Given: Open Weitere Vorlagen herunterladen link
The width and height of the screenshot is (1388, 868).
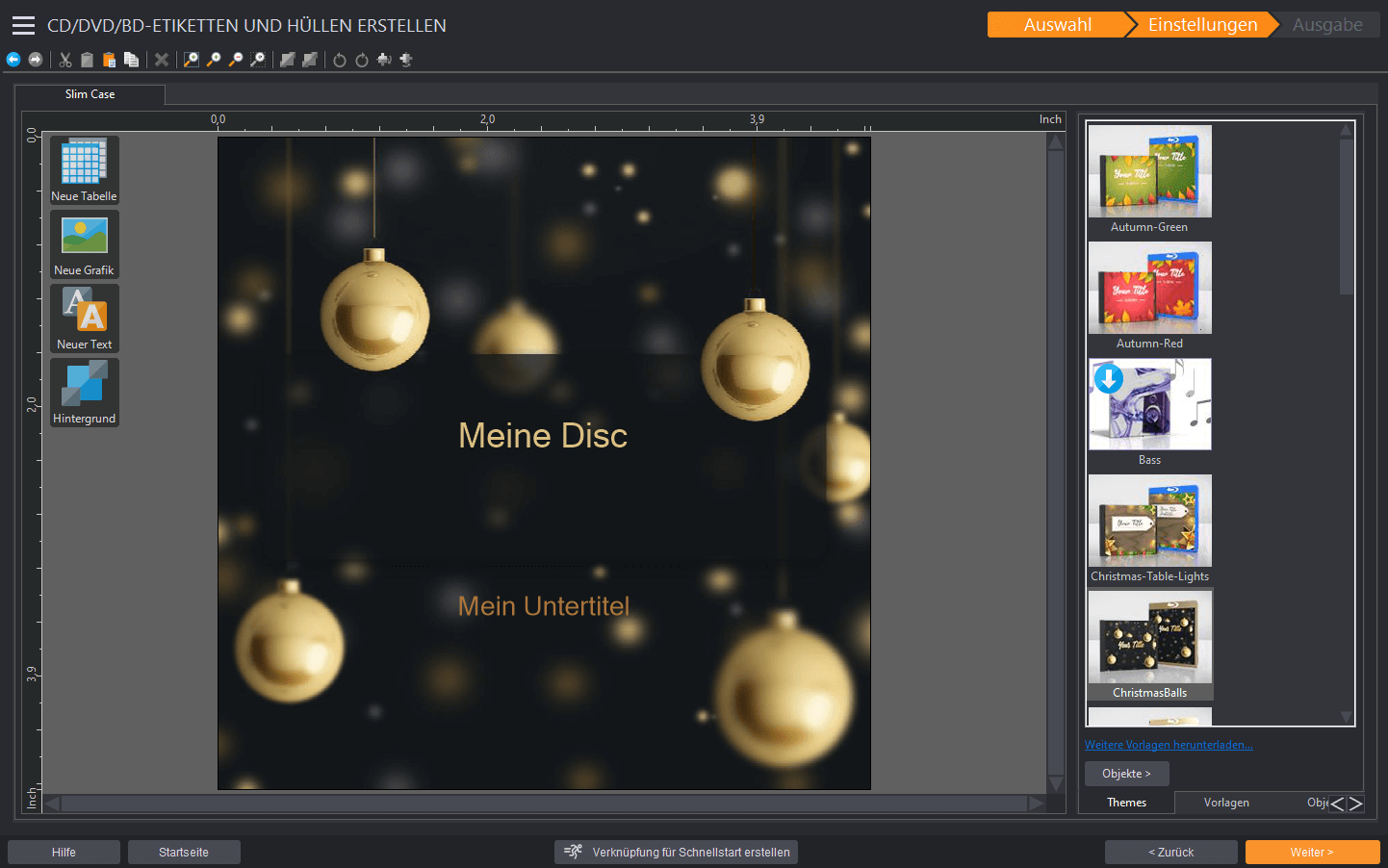Looking at the screenshot, I should point(1169,745).
